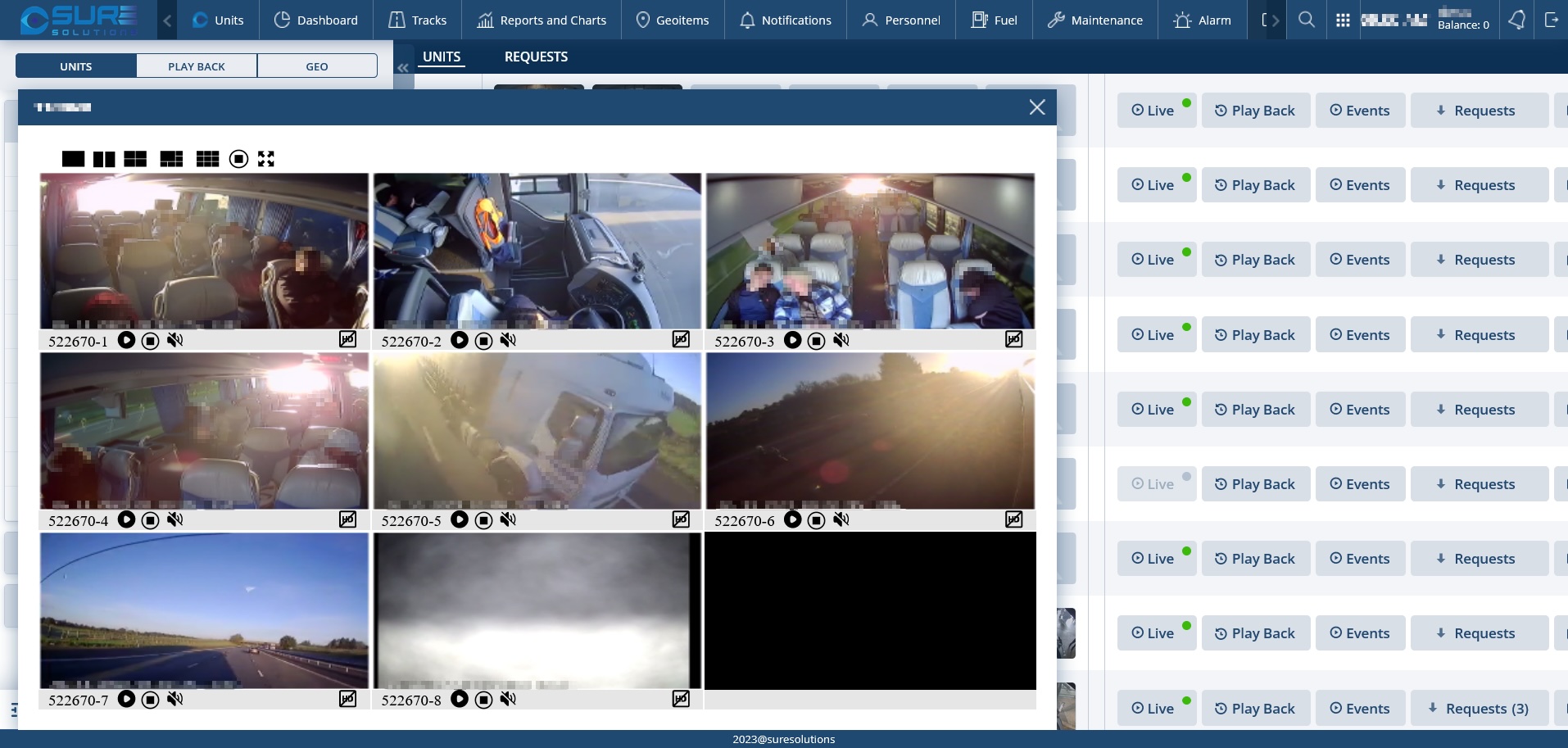Viewport: 1568px width, 748px height.
Task: Toggle HD icon on 522670-6
Action: pos(1014,519)
